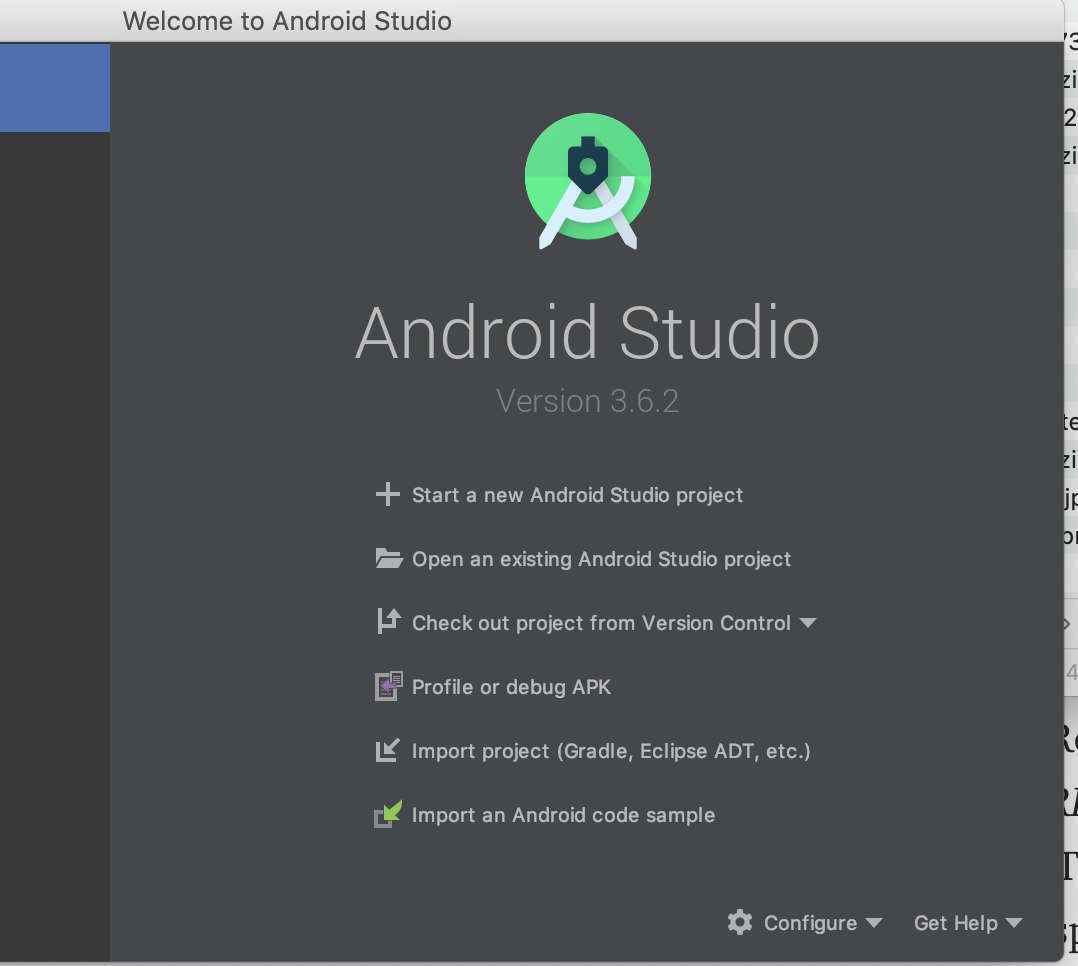
Task: Click the Import project arrow icon
Action: (388, 750)
